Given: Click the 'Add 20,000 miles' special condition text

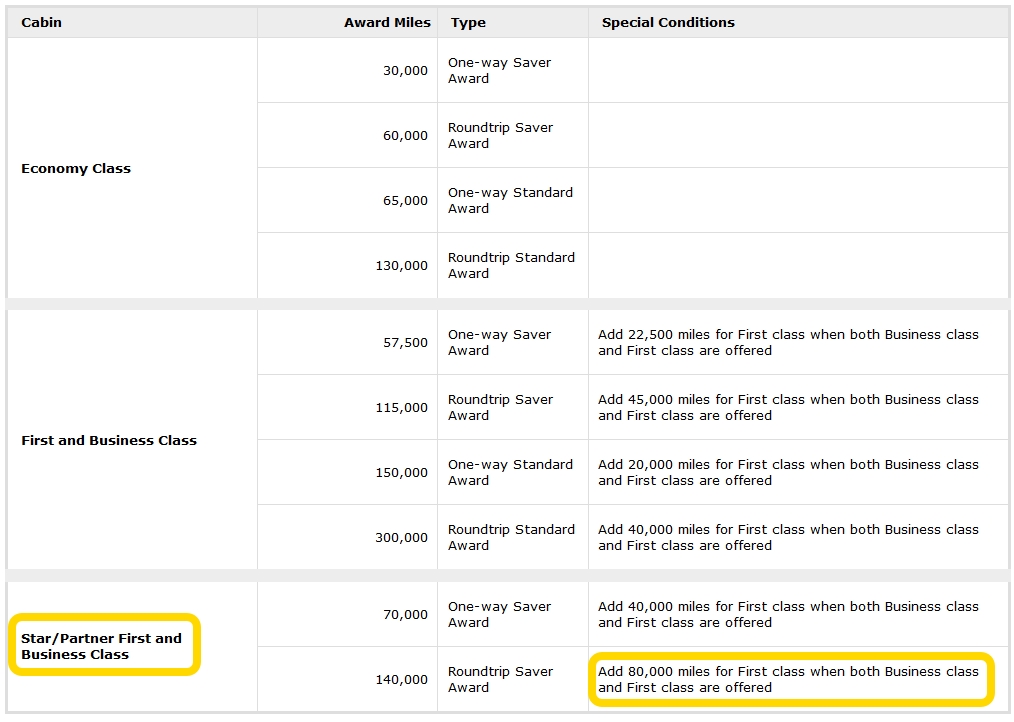Looking at the screenshot, I should coord(788,473).
